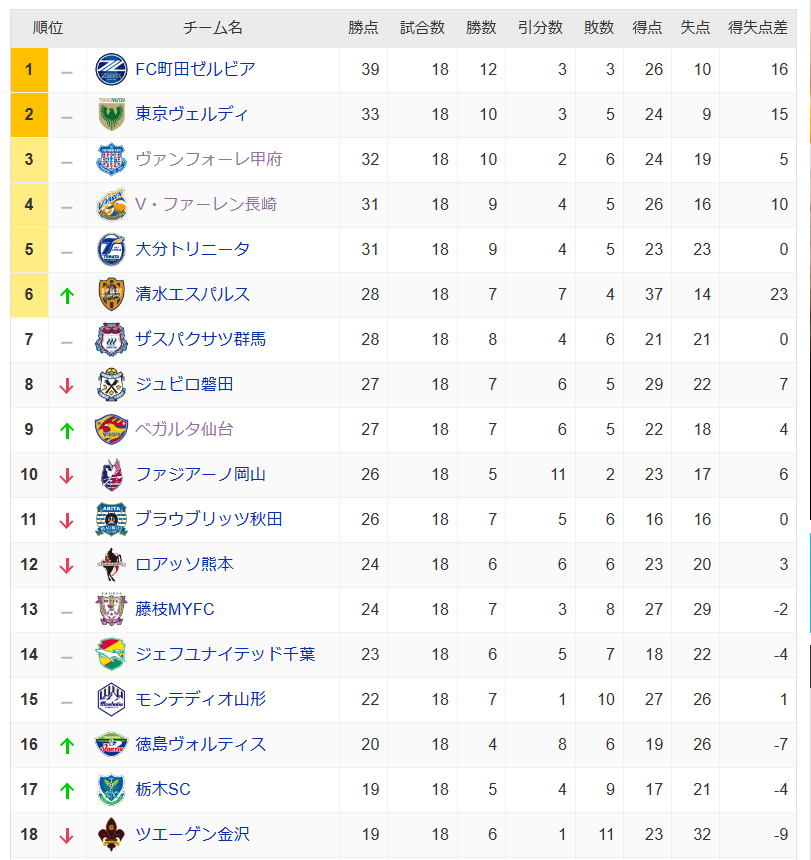Click the 得失点差 column header
Screen dimensions: 811x860
click(757, 27)
